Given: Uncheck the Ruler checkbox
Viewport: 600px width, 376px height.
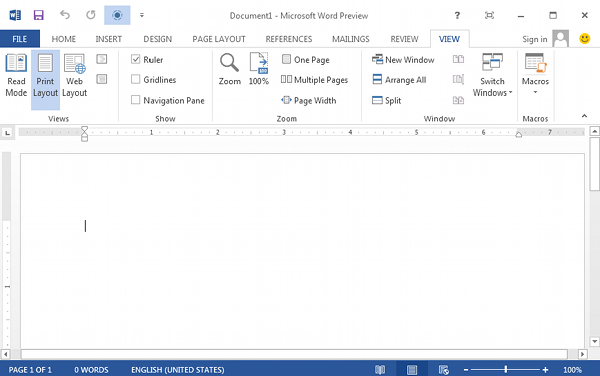Looking at the screenshot, I should point(135,59).
